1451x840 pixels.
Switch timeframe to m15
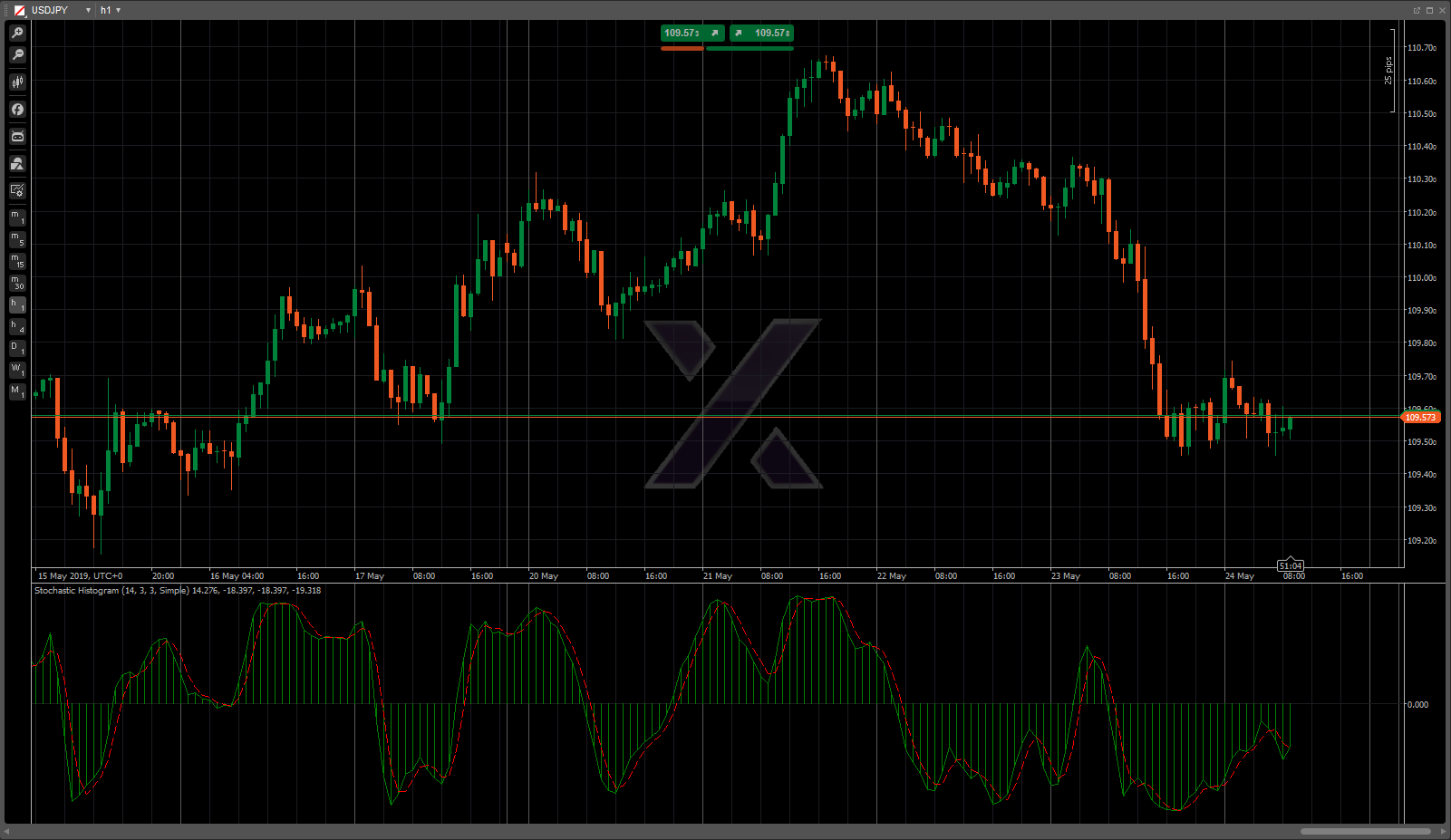(17, 261)
